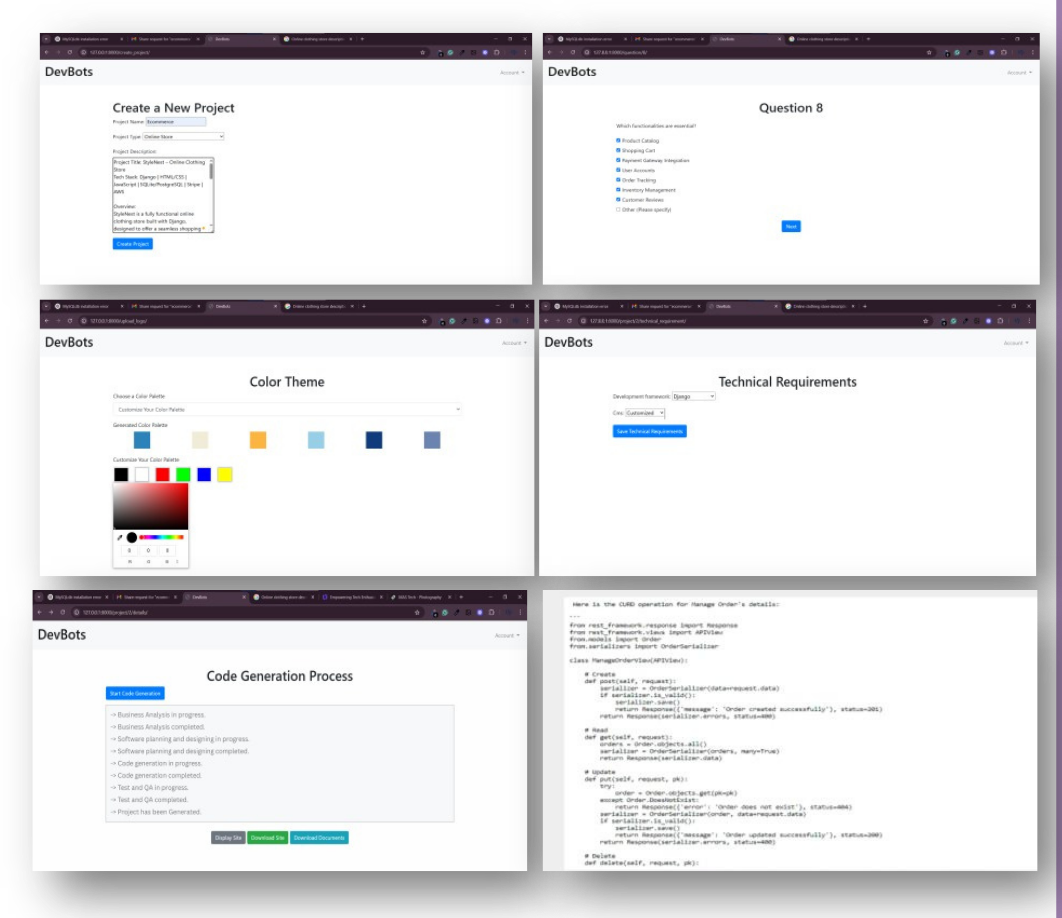
Task: Pick color with the eyedropper tool
Action: click(120, 538)
